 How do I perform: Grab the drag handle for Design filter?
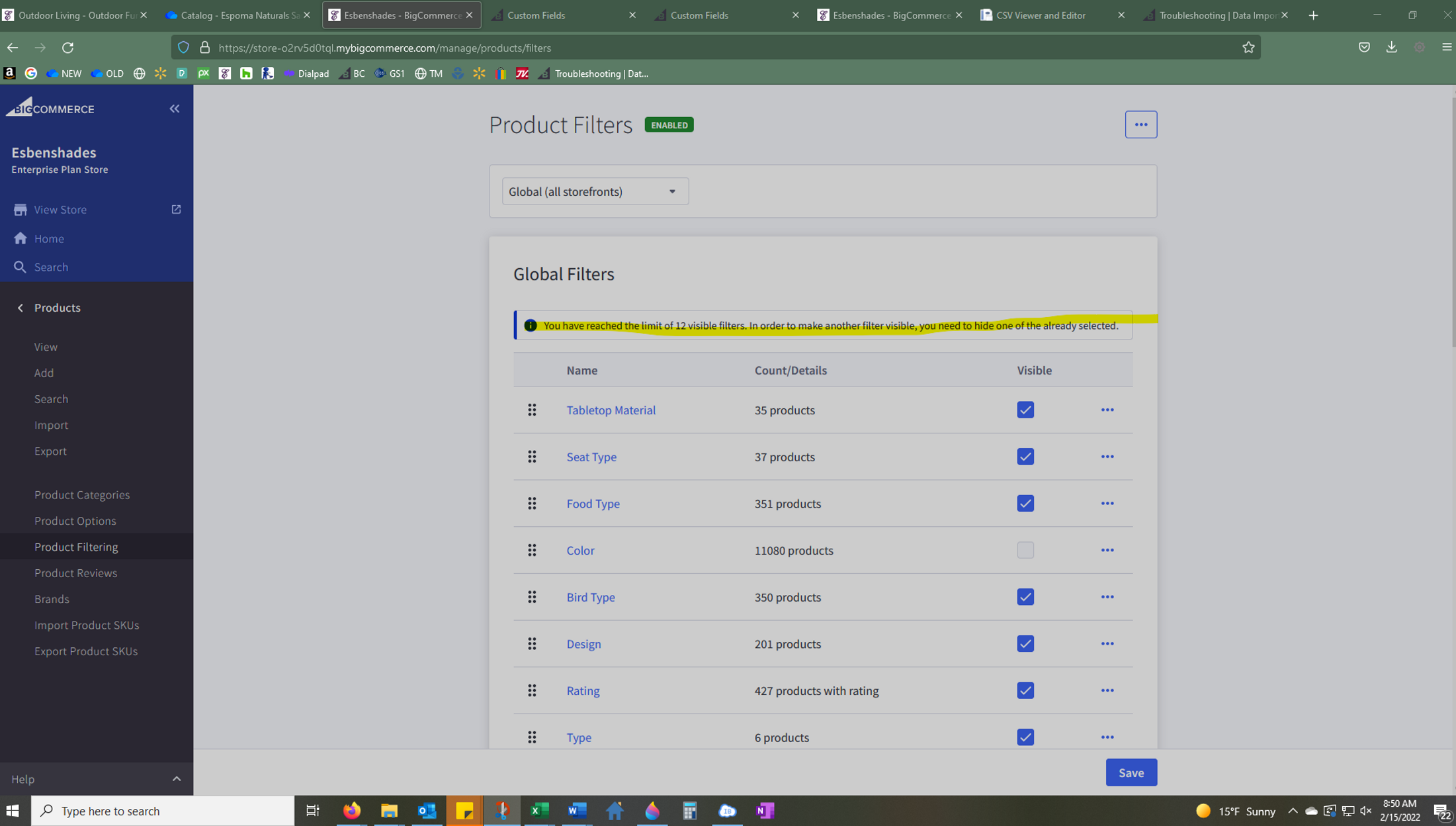[x=532, y=644]
